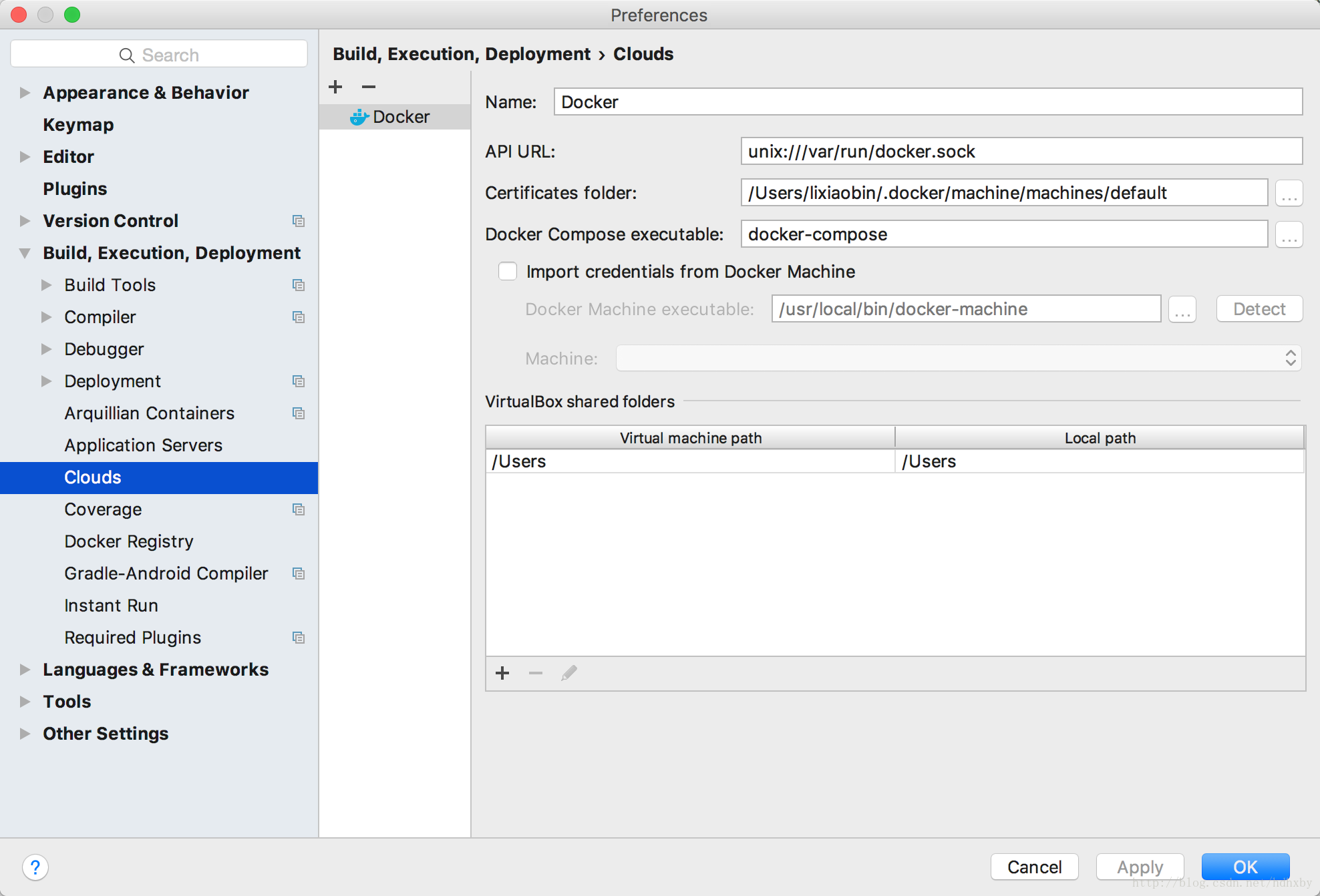Expand the Version Control section
This screenshot has height=896, width=1320.
(25, 221)
